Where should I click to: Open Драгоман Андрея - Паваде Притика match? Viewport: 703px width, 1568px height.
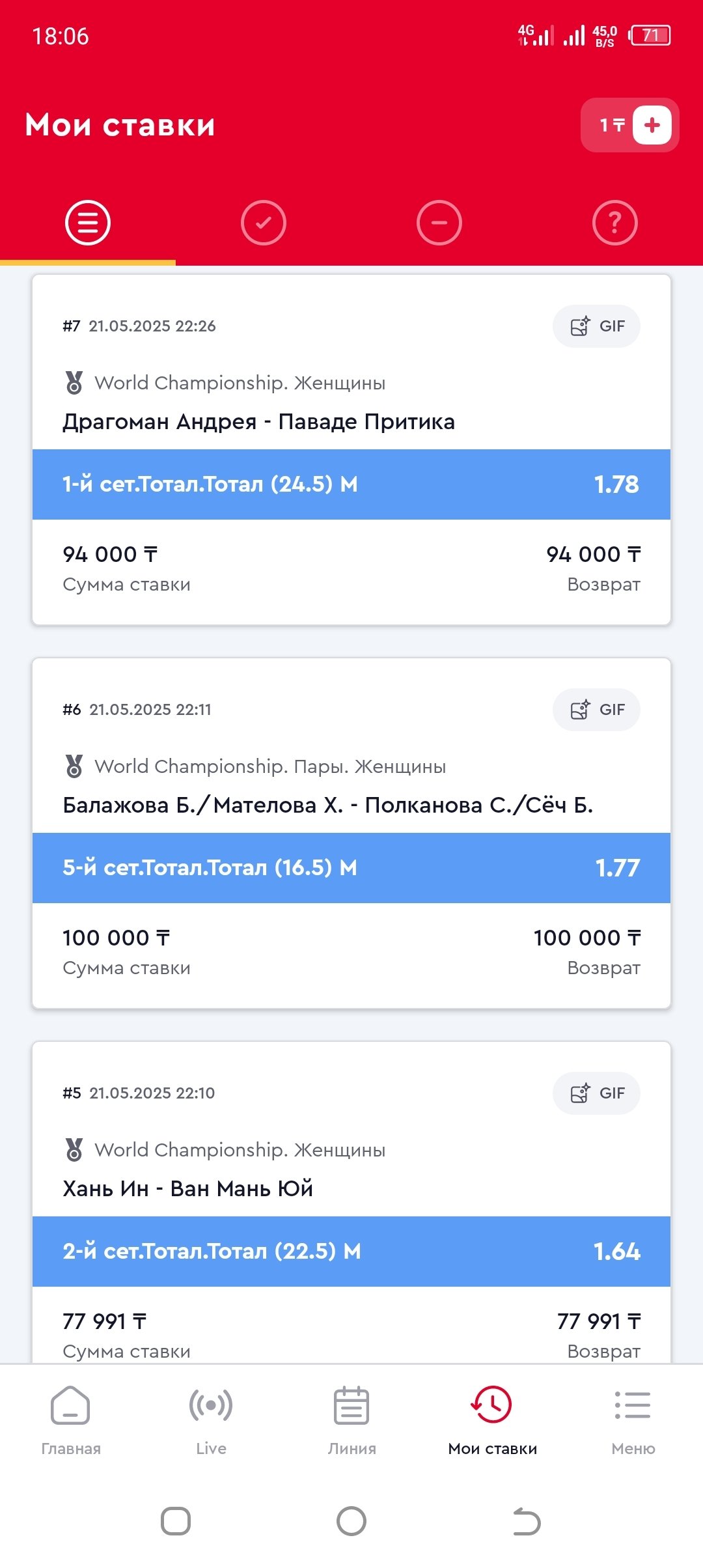[x=258, y=422]
